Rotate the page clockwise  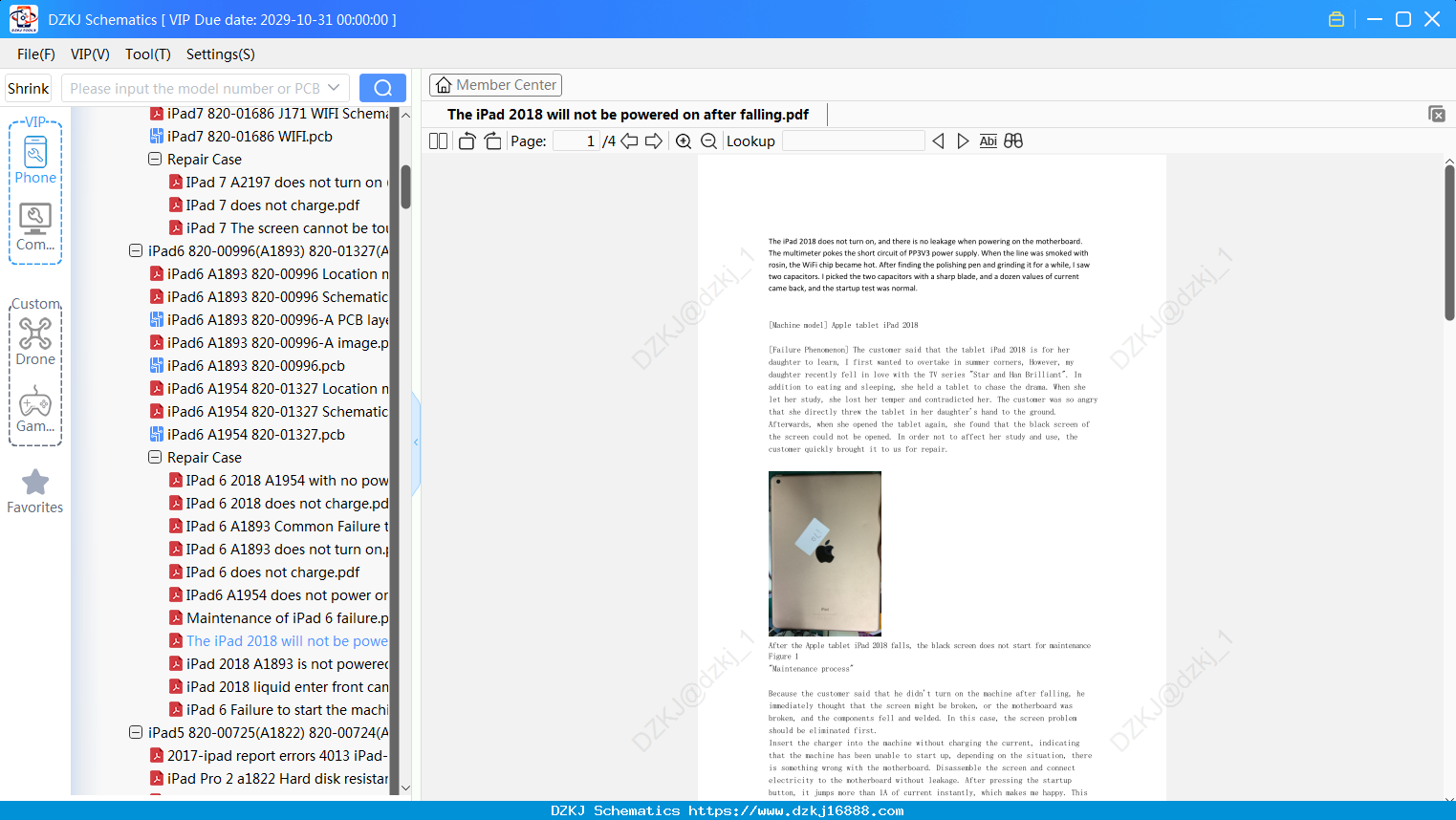coord(492,140)
